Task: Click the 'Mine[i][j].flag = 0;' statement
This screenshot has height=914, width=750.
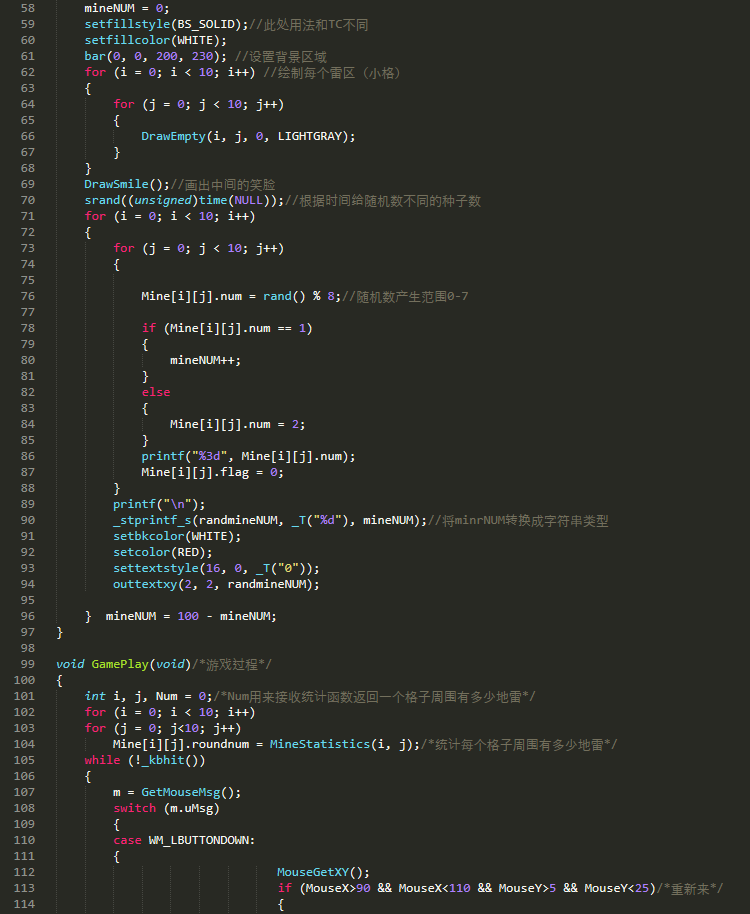Action: point(213,472)
